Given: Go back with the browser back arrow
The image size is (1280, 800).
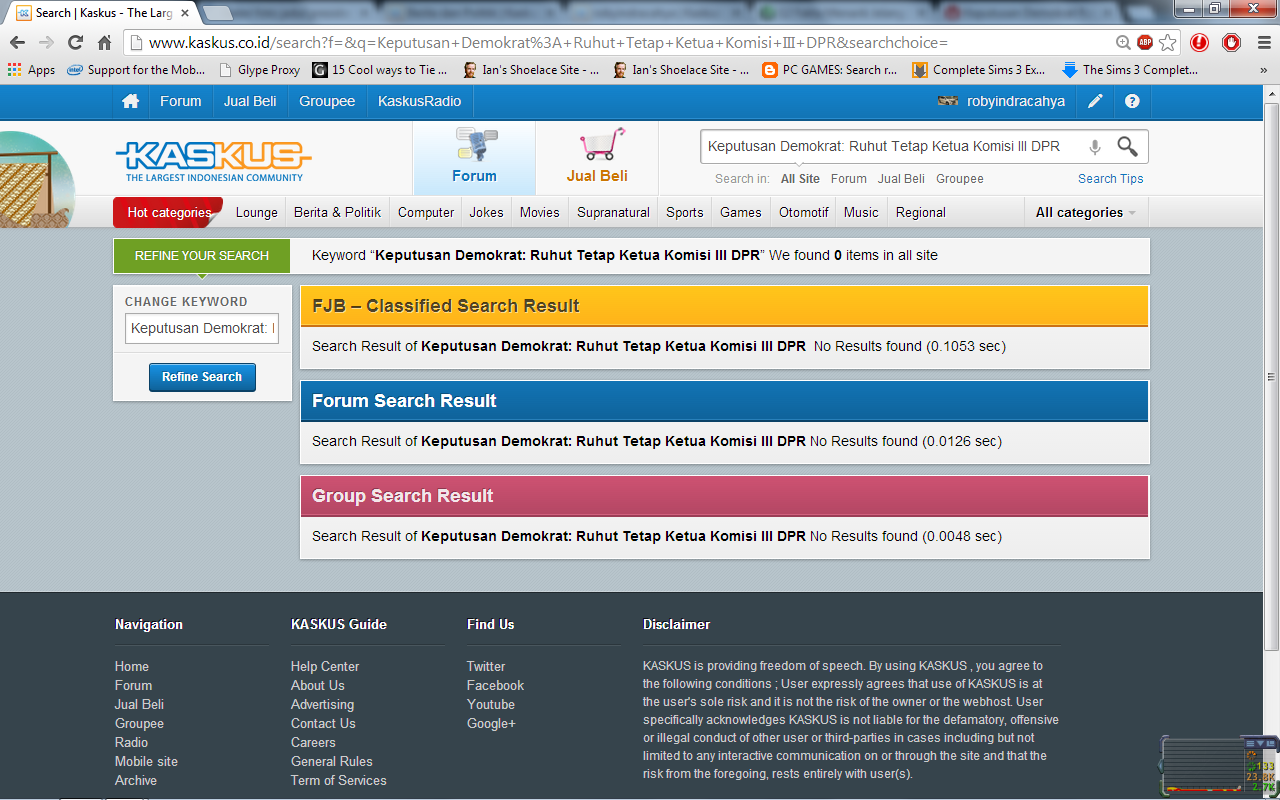Looking at the screenshot, I should (x=17, y=43).
